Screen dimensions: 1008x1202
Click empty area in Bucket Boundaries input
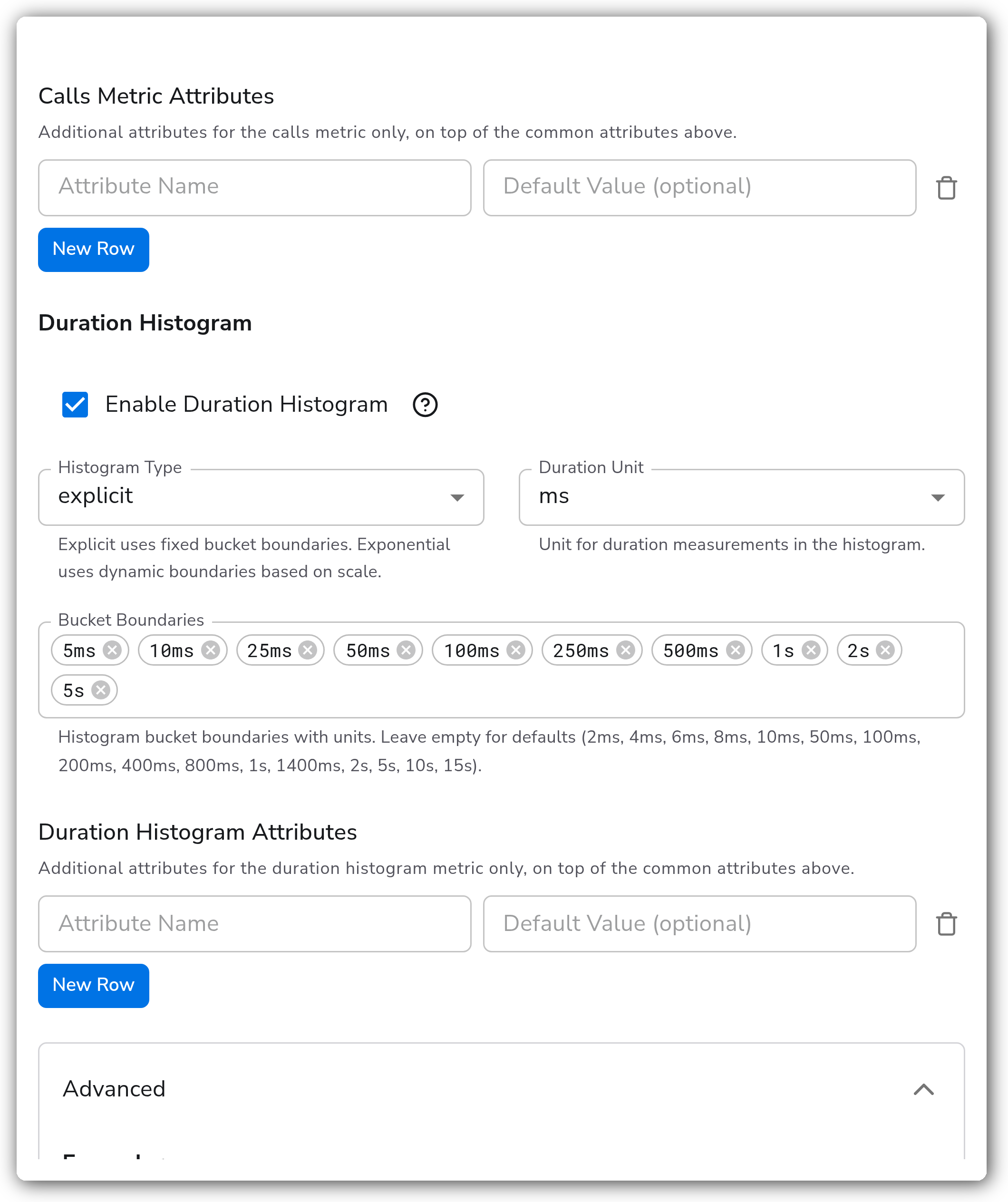(538, 690)
